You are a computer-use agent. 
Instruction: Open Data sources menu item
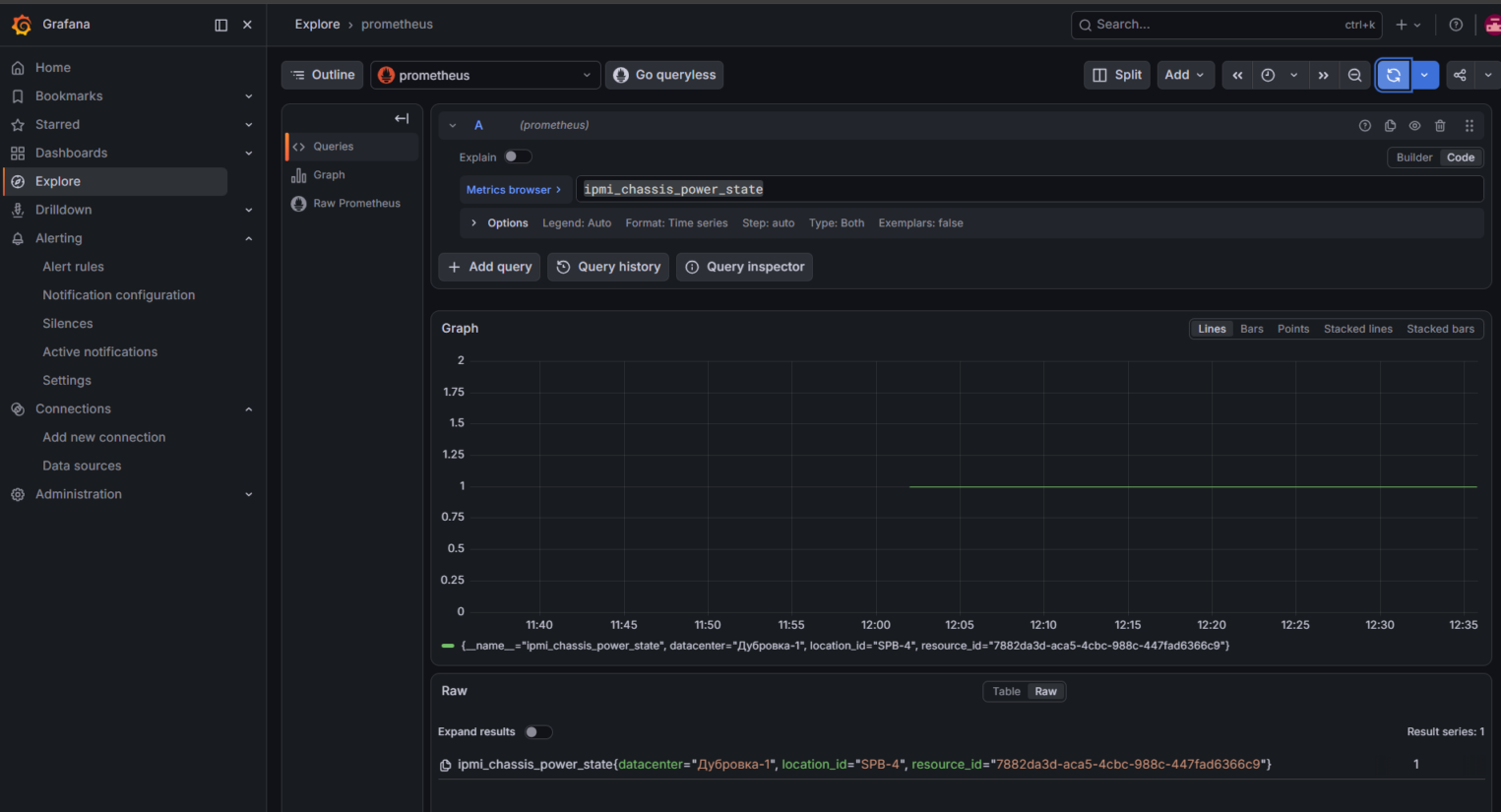coord(82,466)
